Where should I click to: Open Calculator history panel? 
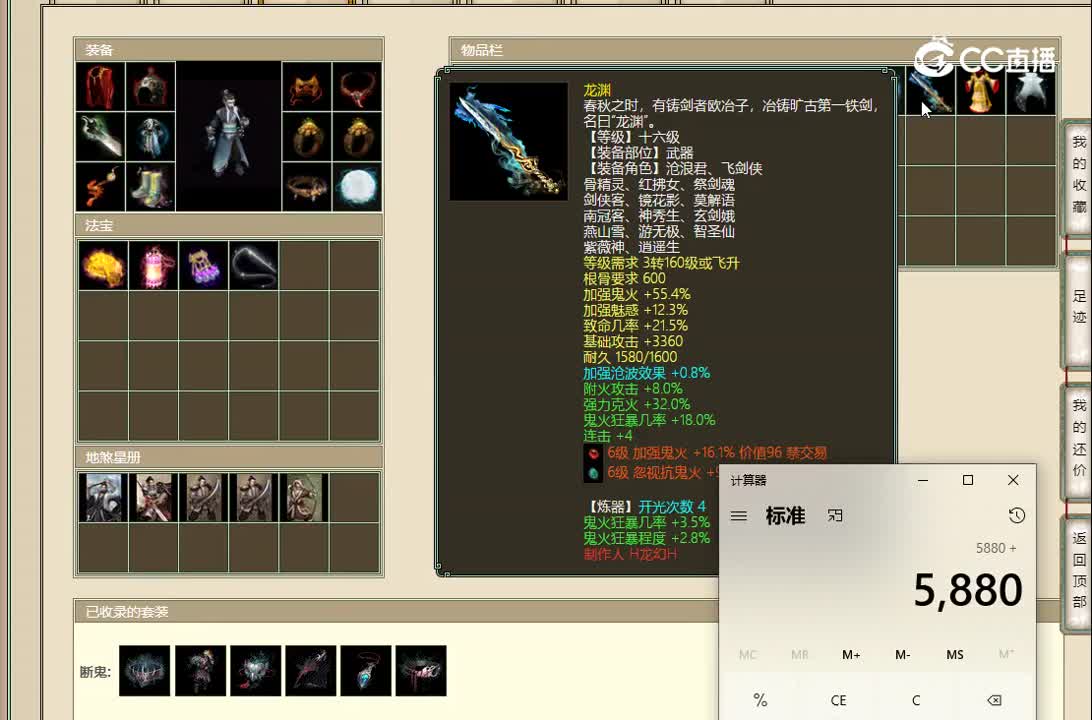[x=1017, y=515]
